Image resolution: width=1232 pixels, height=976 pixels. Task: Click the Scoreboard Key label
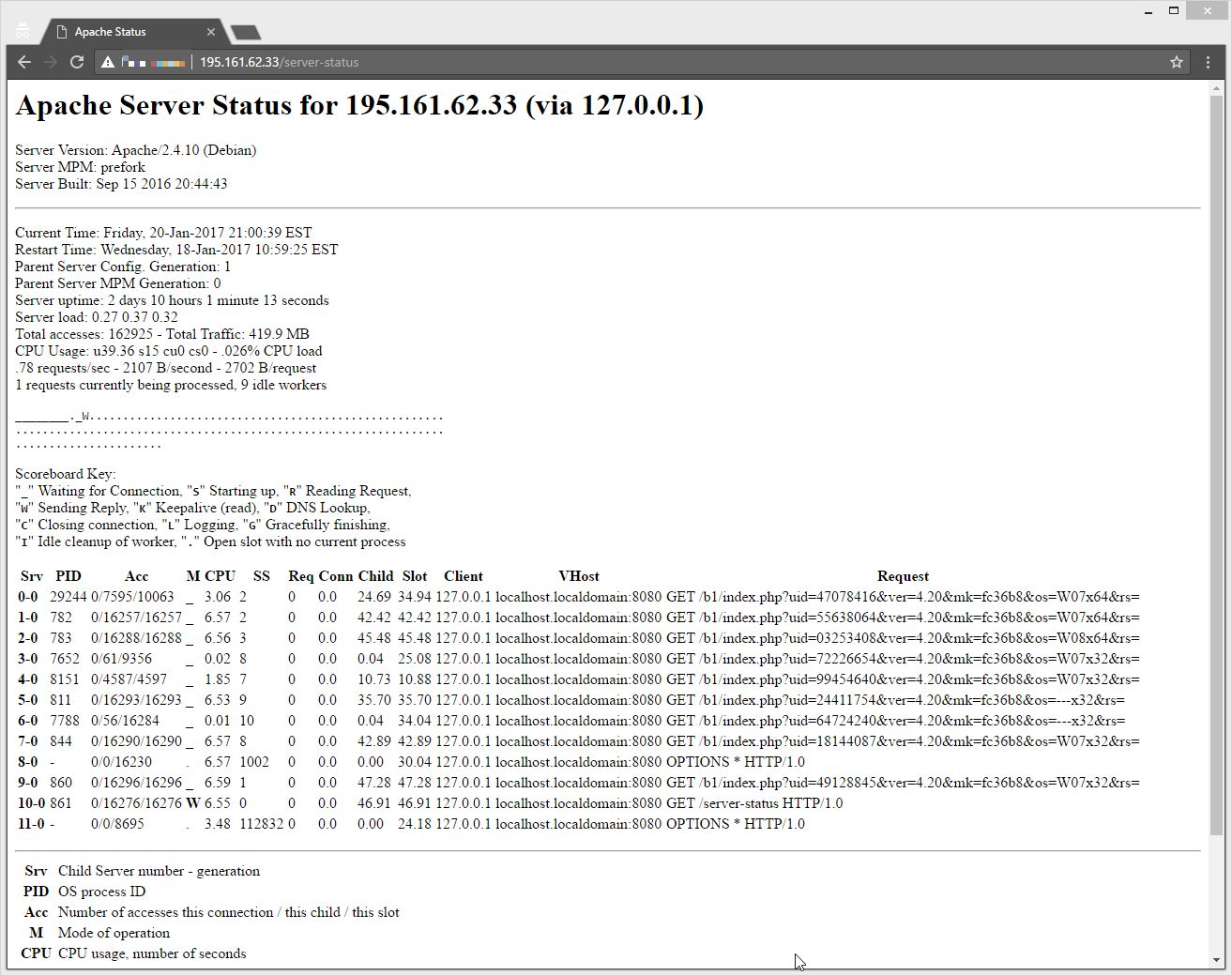[x=65, y=474]
